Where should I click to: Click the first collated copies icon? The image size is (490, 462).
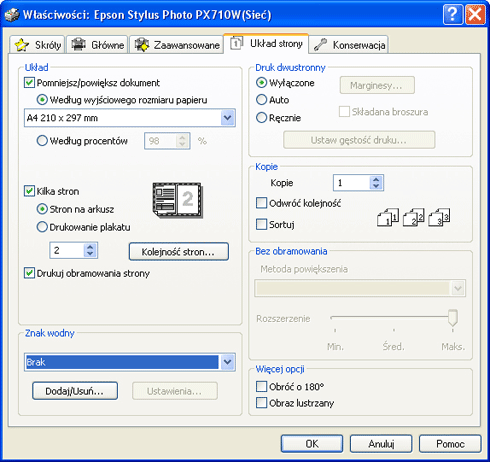[x=388, y=218]
